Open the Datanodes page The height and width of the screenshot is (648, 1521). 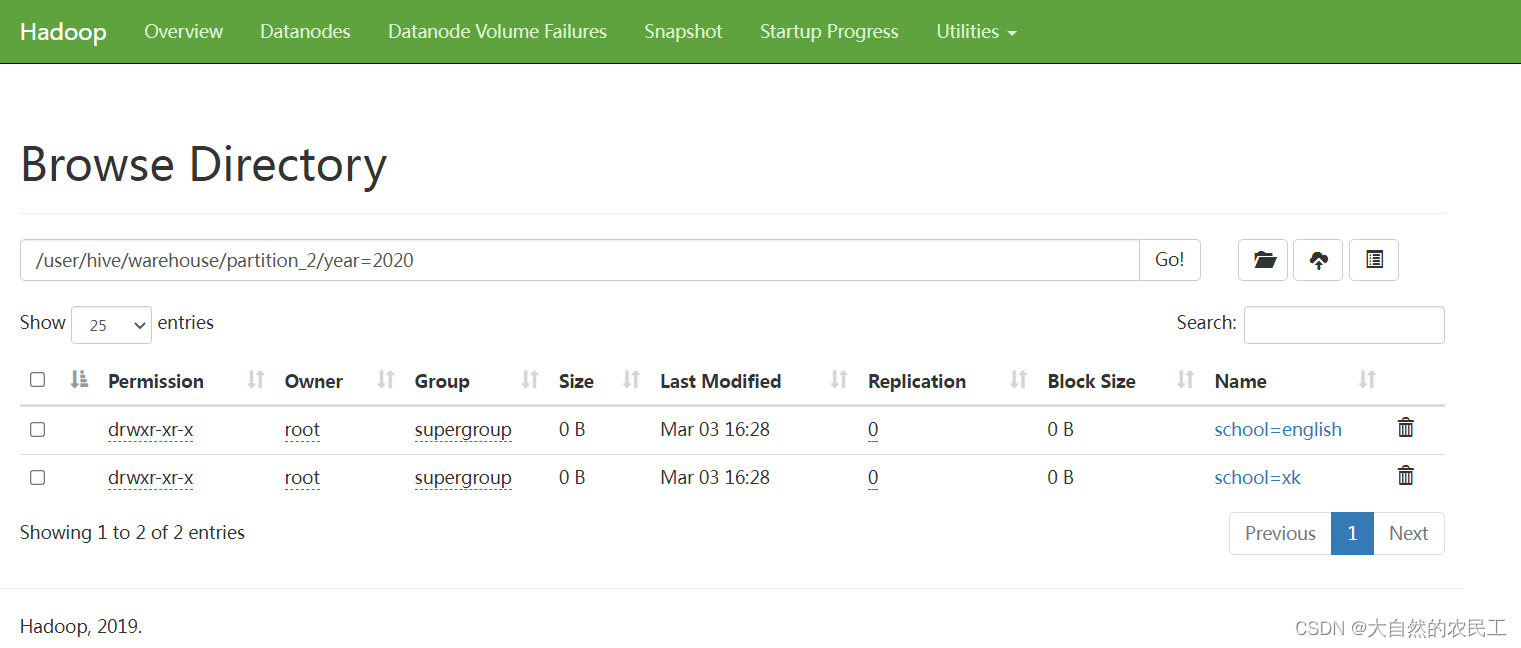point(305,32)
